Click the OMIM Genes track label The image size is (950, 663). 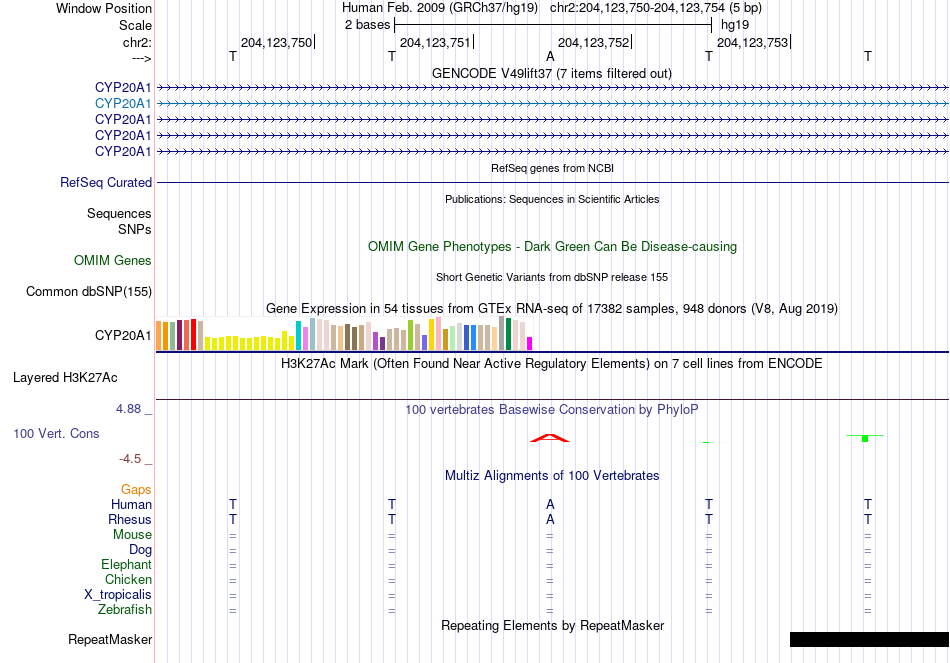click(113, 261)
